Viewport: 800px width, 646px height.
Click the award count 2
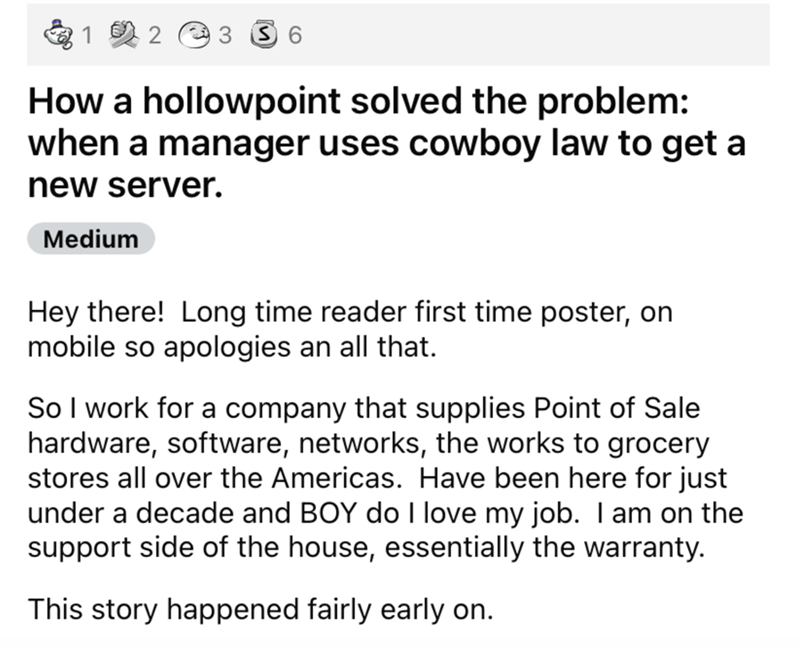click(x=153, y=37)
